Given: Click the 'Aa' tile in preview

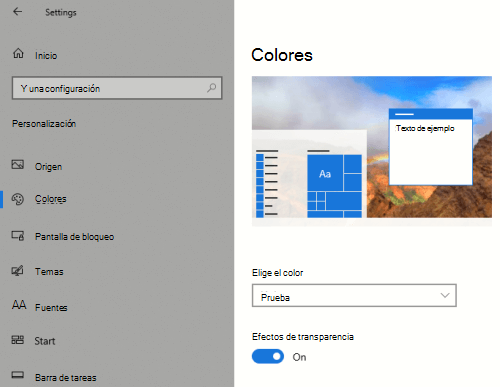Looking at the screenshot, I should click(325, 173).
